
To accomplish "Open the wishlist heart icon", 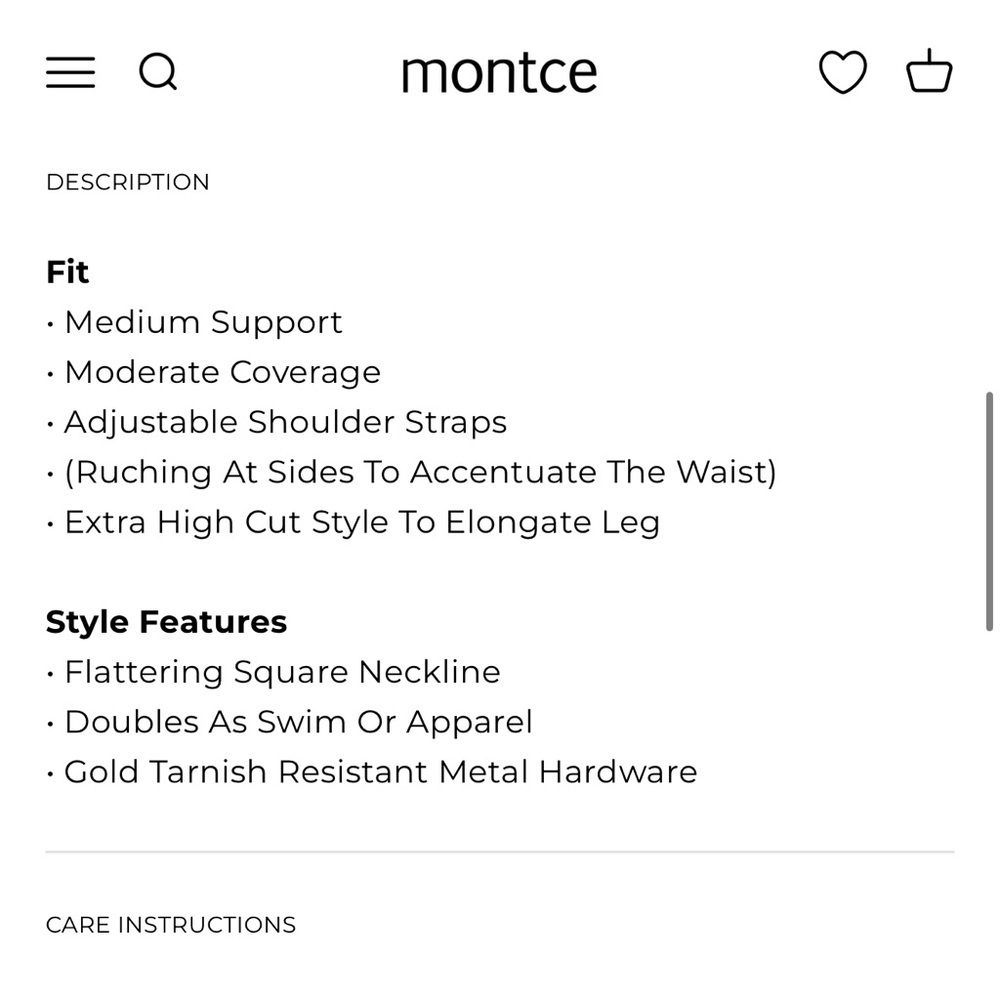I will click(x=842, y=71).
